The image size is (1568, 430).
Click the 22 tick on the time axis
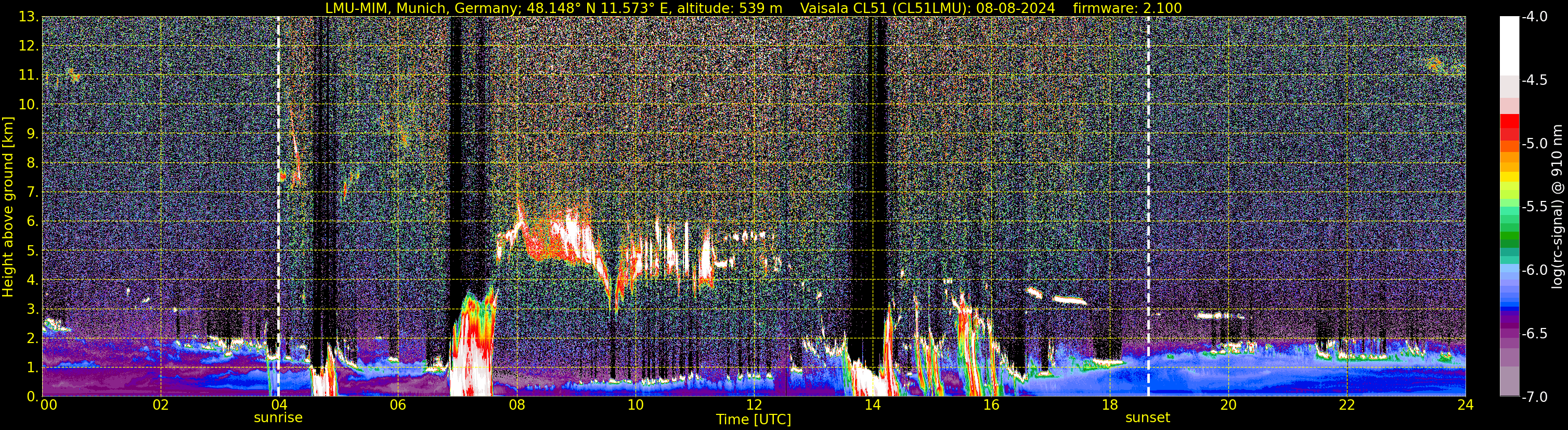[x=1347, y=405]
